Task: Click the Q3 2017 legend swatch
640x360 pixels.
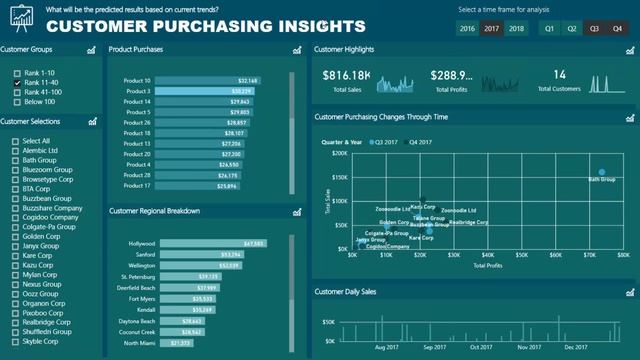Action: click(371, 142)
